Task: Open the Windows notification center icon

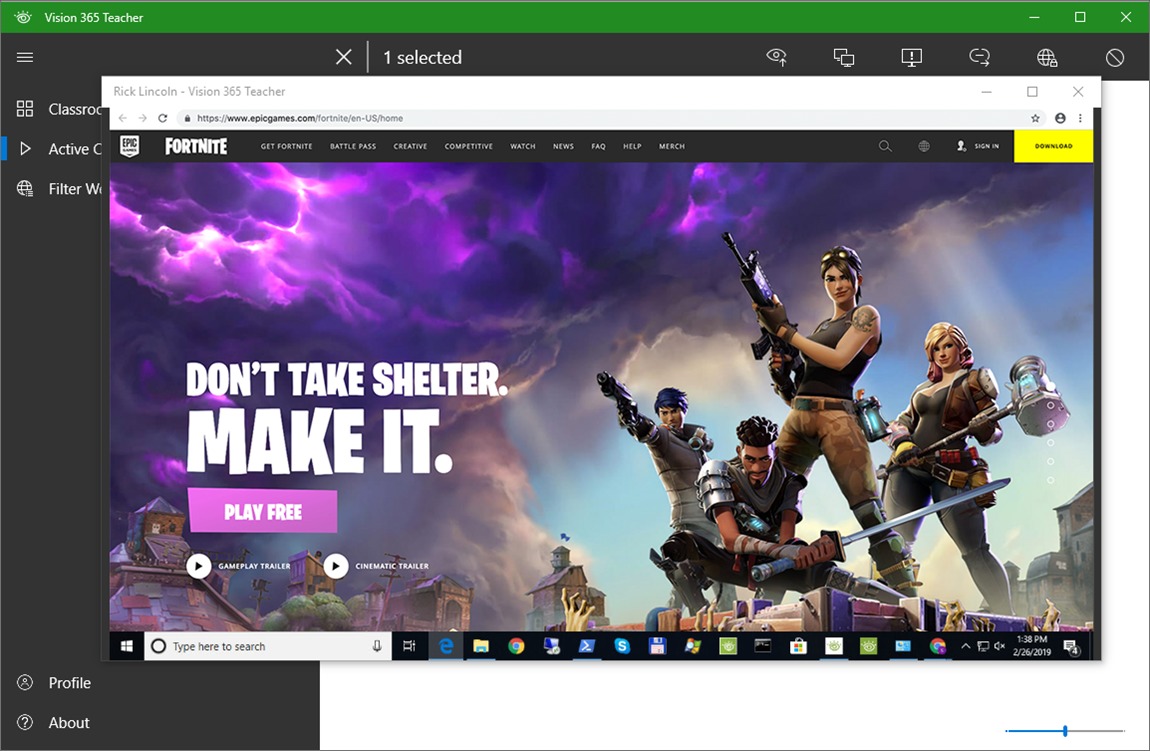Action: point(1071,647)
